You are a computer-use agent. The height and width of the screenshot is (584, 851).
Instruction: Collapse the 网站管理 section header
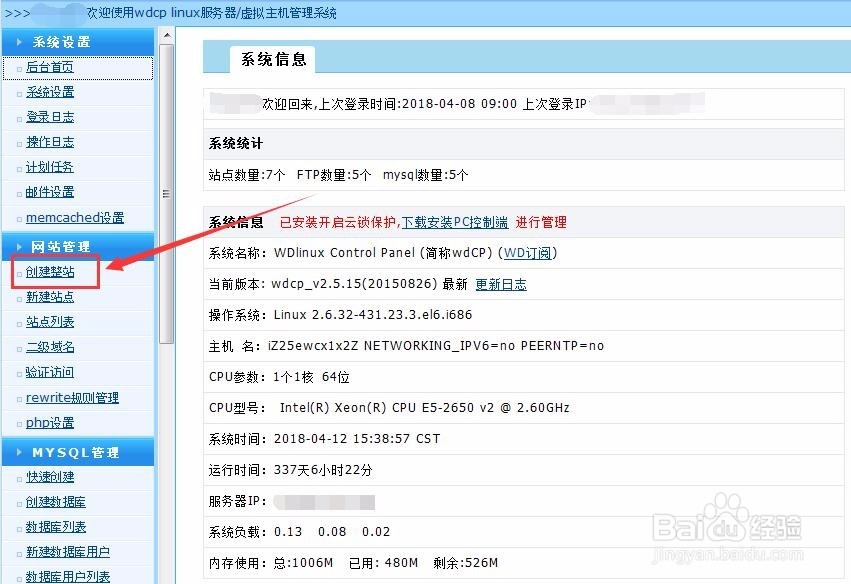pos(78,246)
